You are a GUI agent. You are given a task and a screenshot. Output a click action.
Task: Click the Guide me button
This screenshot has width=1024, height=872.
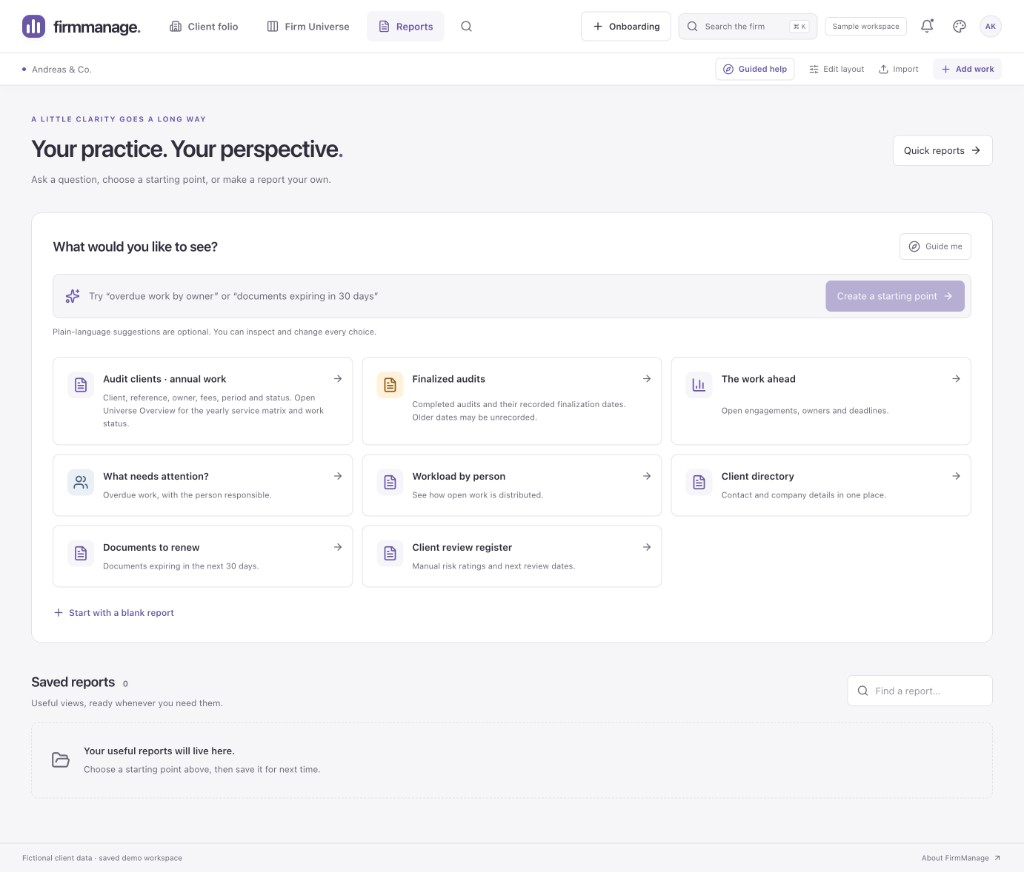pyautogui.click(x=935, y=246)
